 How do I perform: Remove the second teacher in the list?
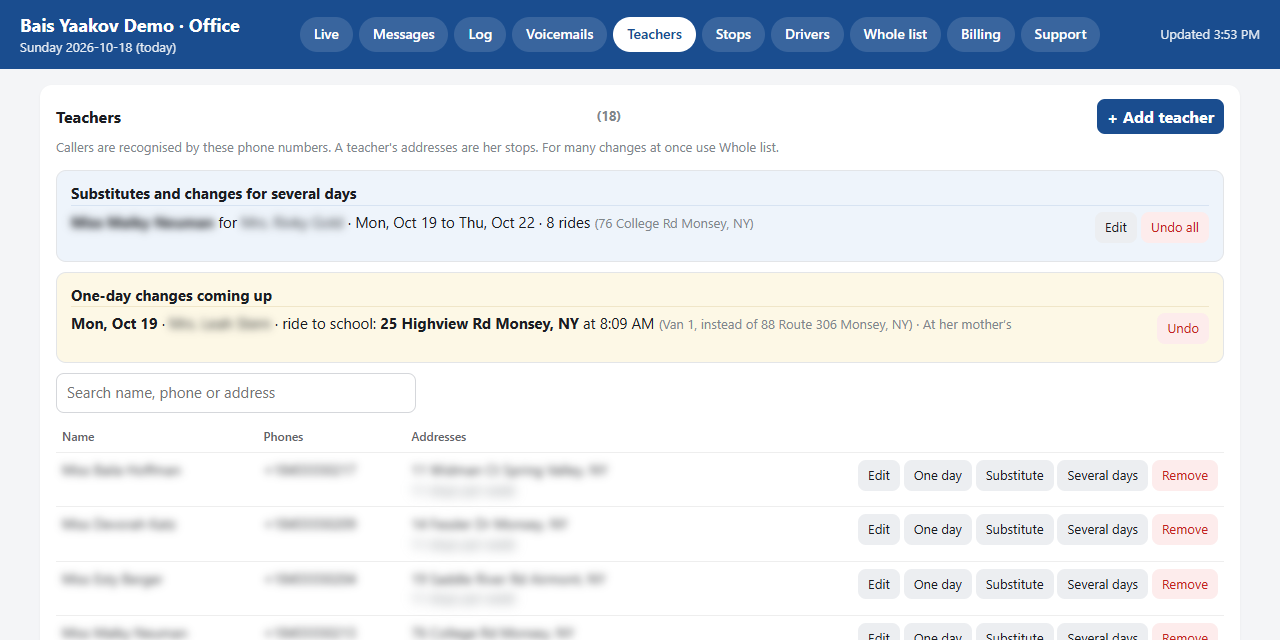pyautogui.click(x=1185, y=530)
